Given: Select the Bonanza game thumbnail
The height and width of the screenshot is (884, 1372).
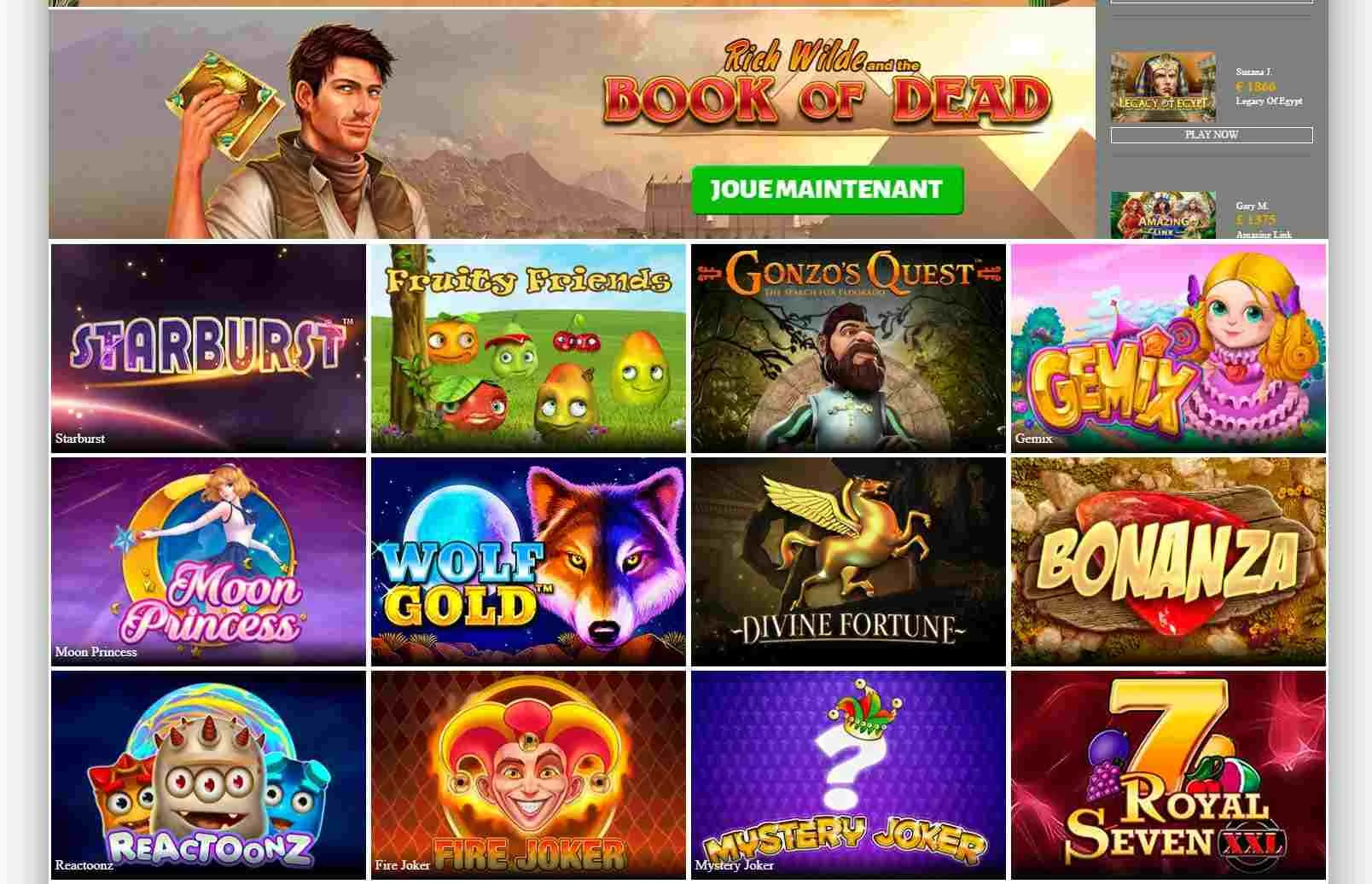Looking at the screenshot, I should pos(1168,561).
